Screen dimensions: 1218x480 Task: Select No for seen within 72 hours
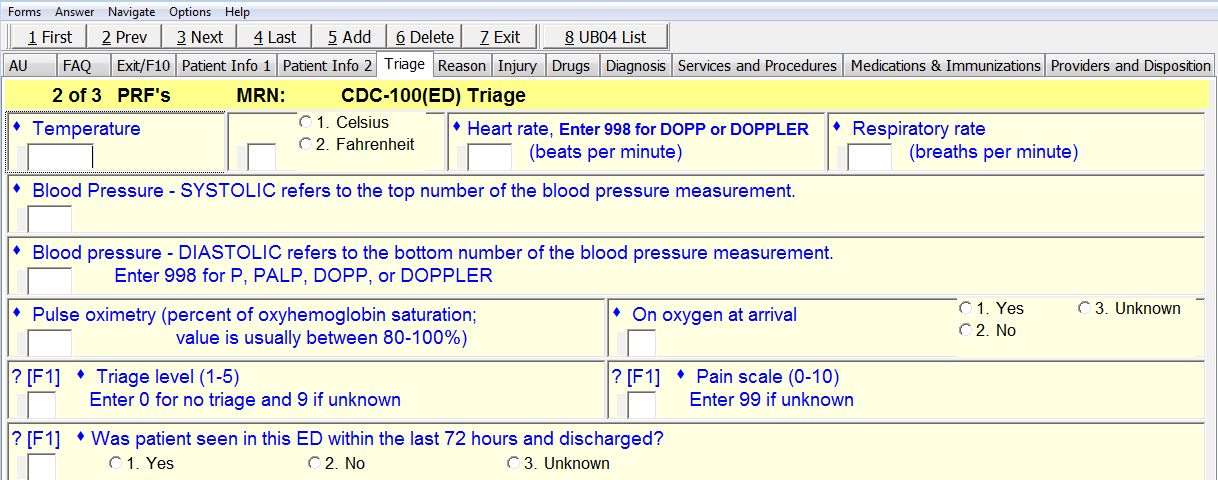[x=315, y=463]
